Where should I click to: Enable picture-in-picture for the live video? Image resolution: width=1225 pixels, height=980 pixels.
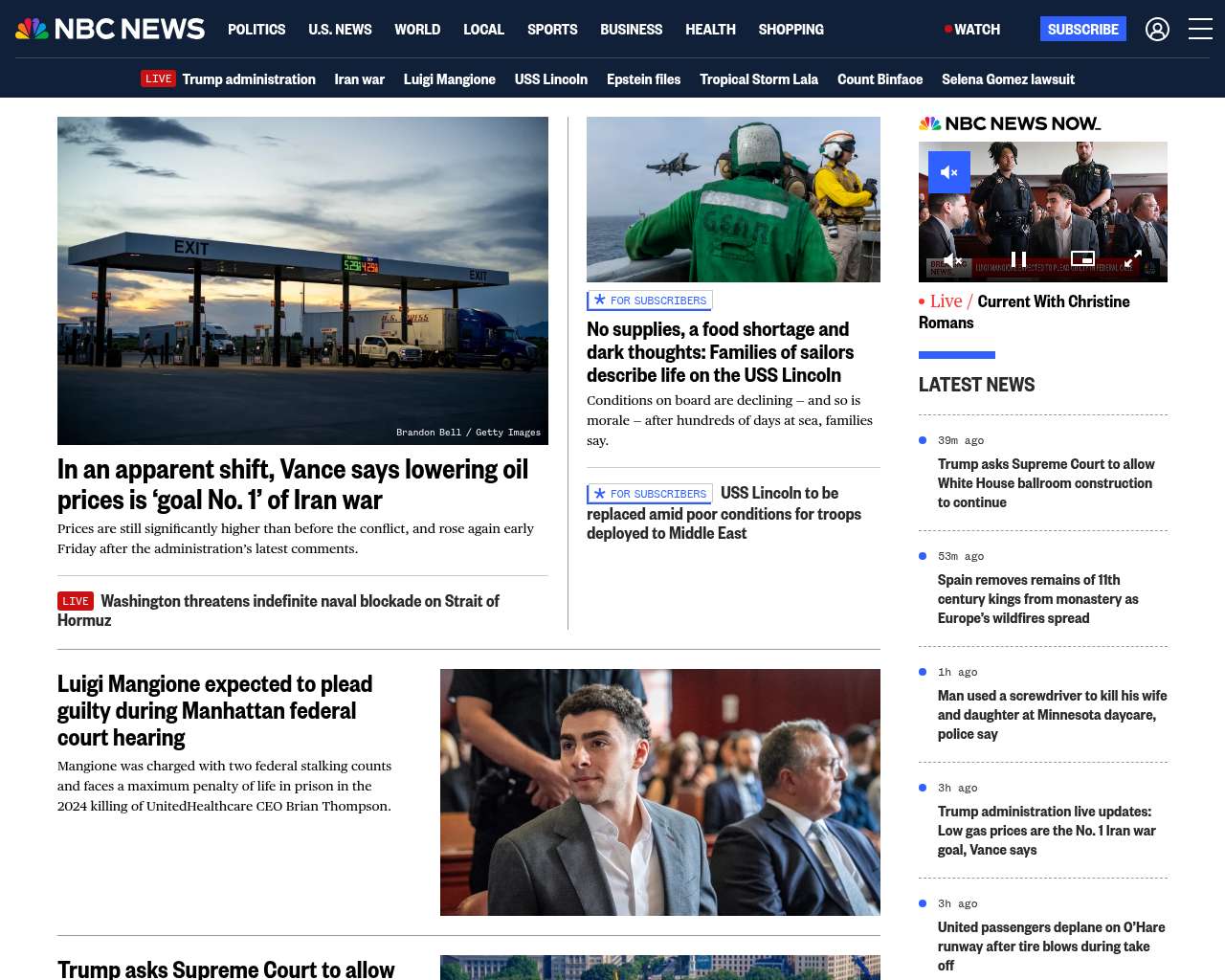(1082, 258)
